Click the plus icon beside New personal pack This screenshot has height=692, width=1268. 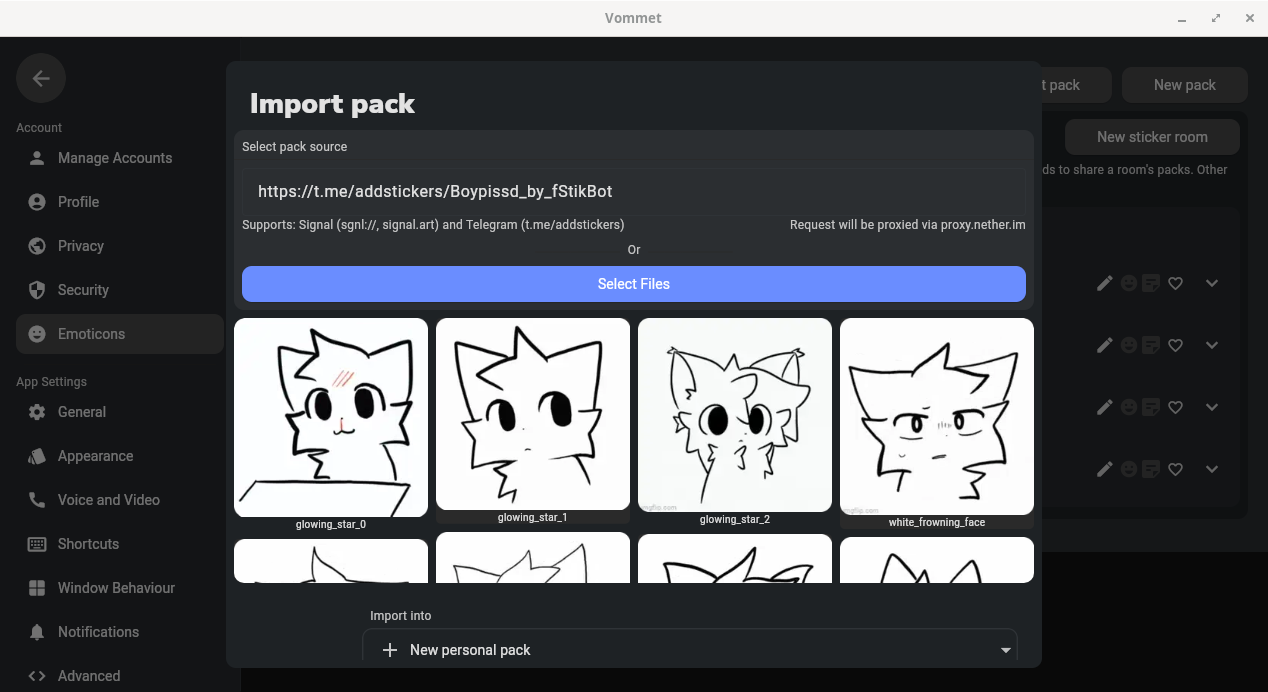[390, 650]
